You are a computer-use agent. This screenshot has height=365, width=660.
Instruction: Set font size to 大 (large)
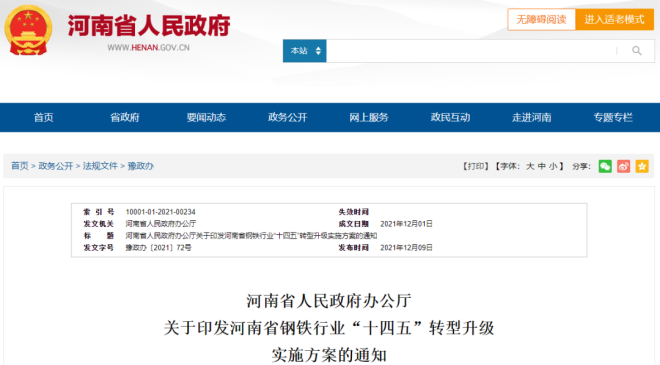[x=530, y=166]
